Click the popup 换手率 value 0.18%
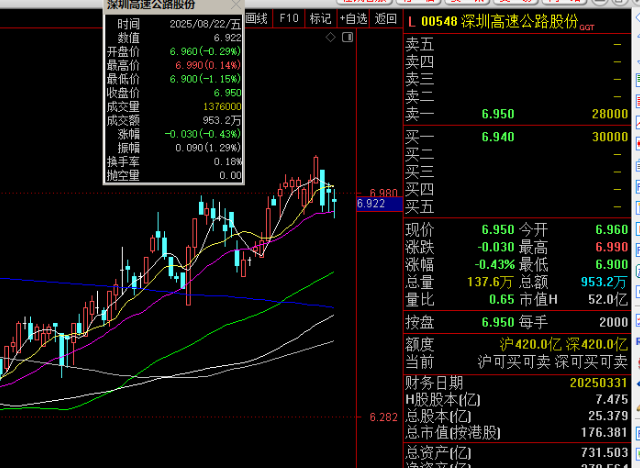Screen dimensions: 640x468 (227, 162)
